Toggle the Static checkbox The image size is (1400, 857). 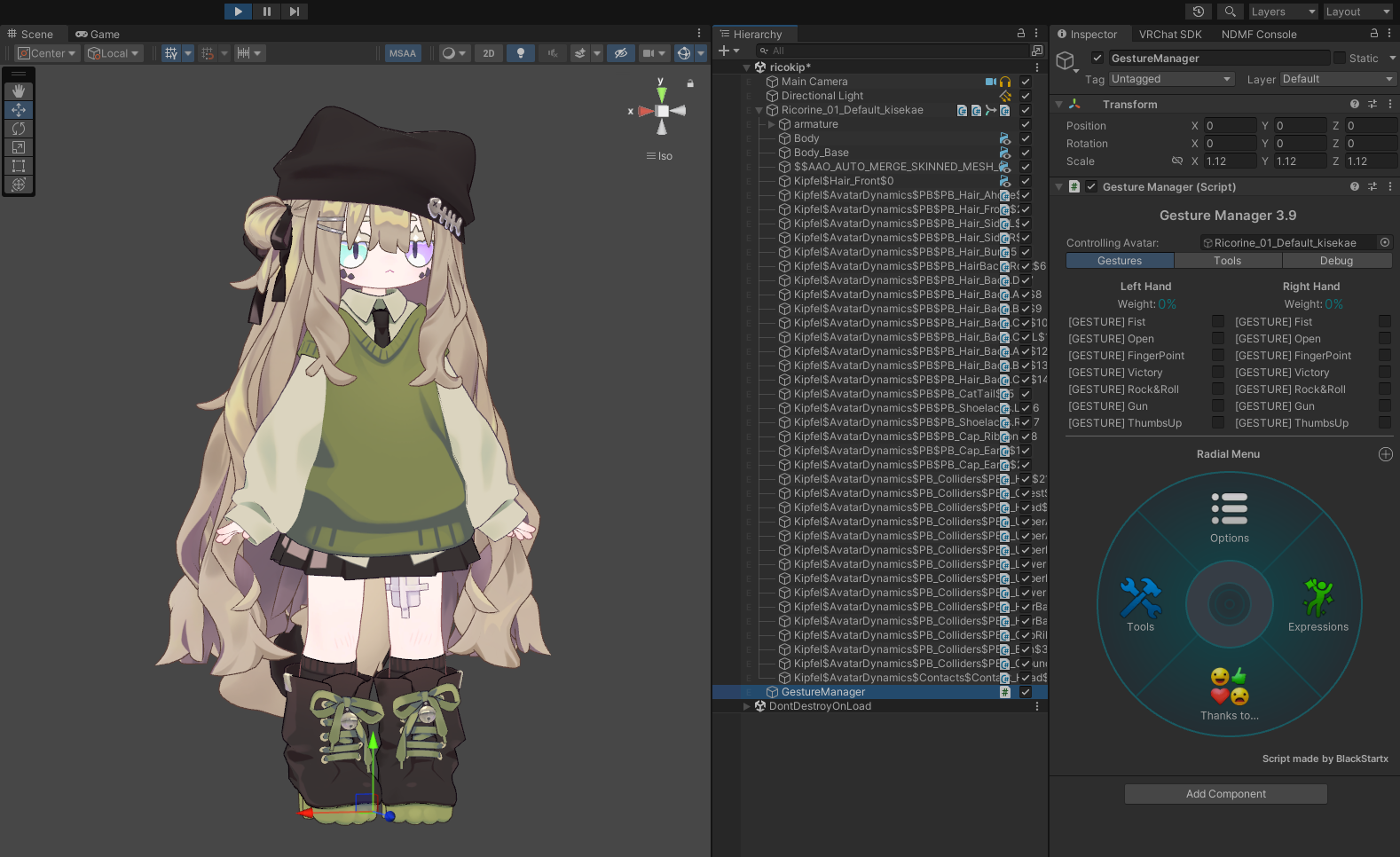click(1340, 58)
